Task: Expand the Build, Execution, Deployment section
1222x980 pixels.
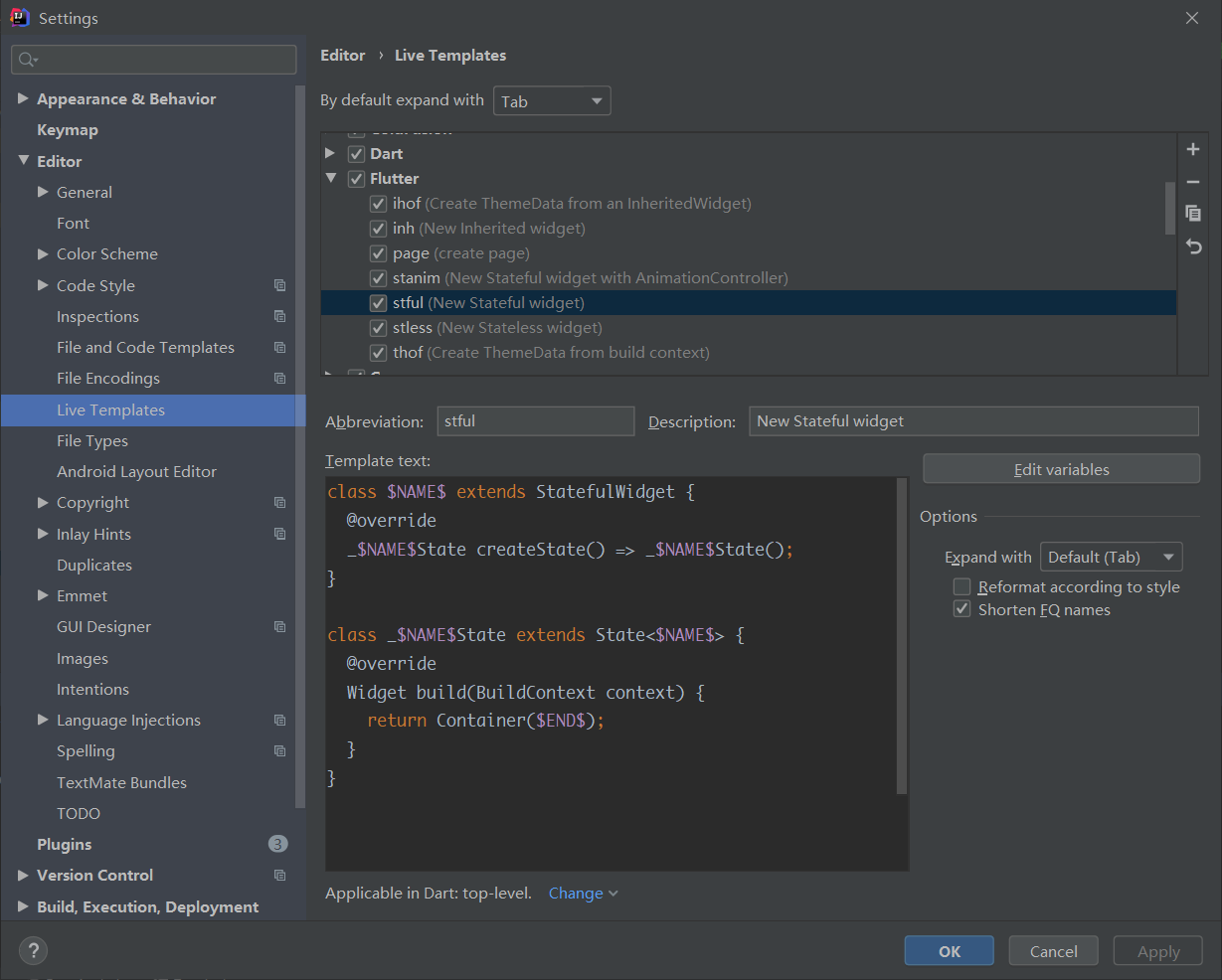Action: (23, 905)
